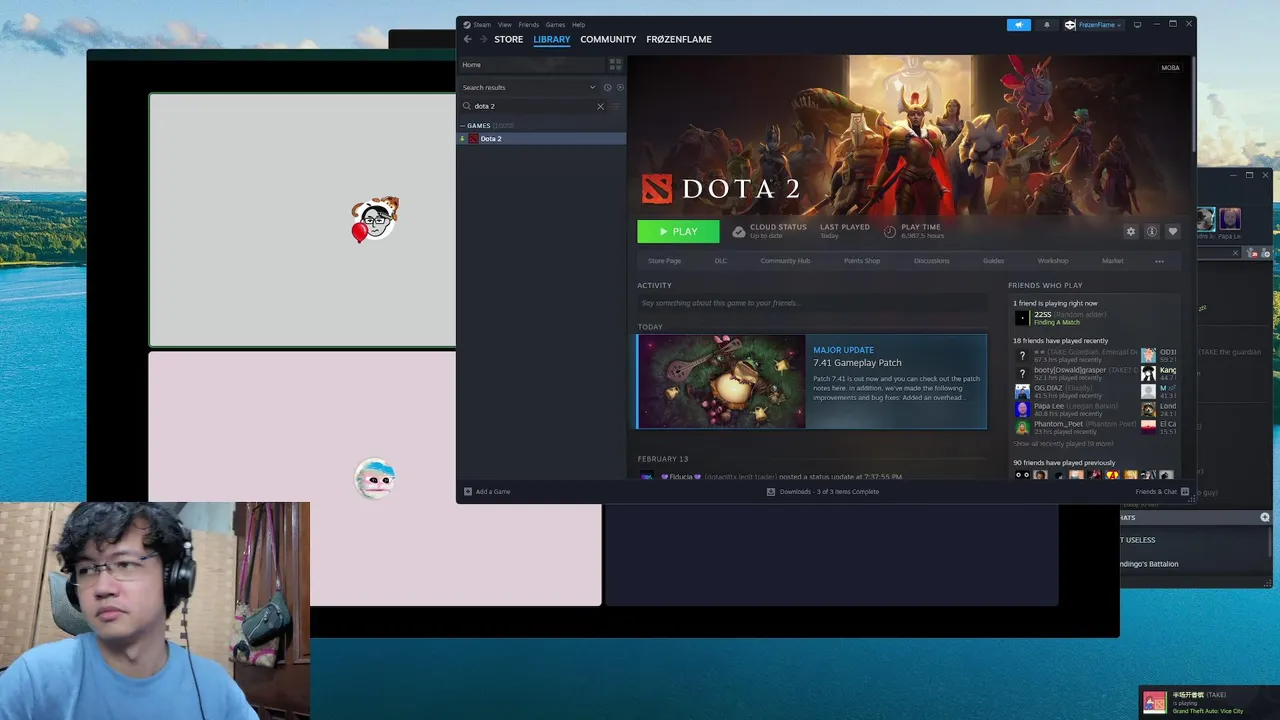Switch to the STORE tab
1280x720 pixels.
point(508,39)
